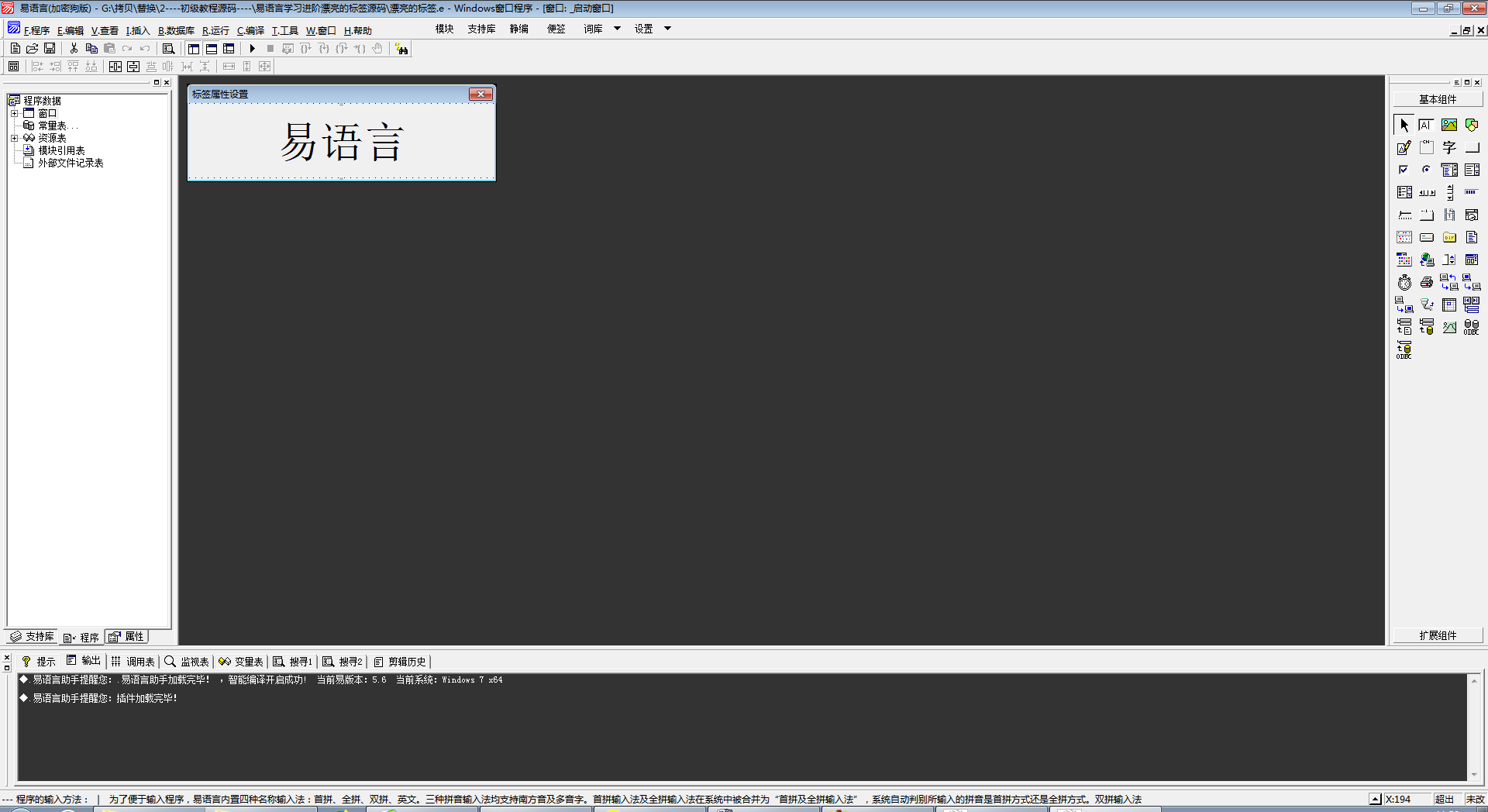Image resolution: width=1488 pixels, height=812 pixels.
Task: Select the Progress bar component
Action: pos(1472,192)
